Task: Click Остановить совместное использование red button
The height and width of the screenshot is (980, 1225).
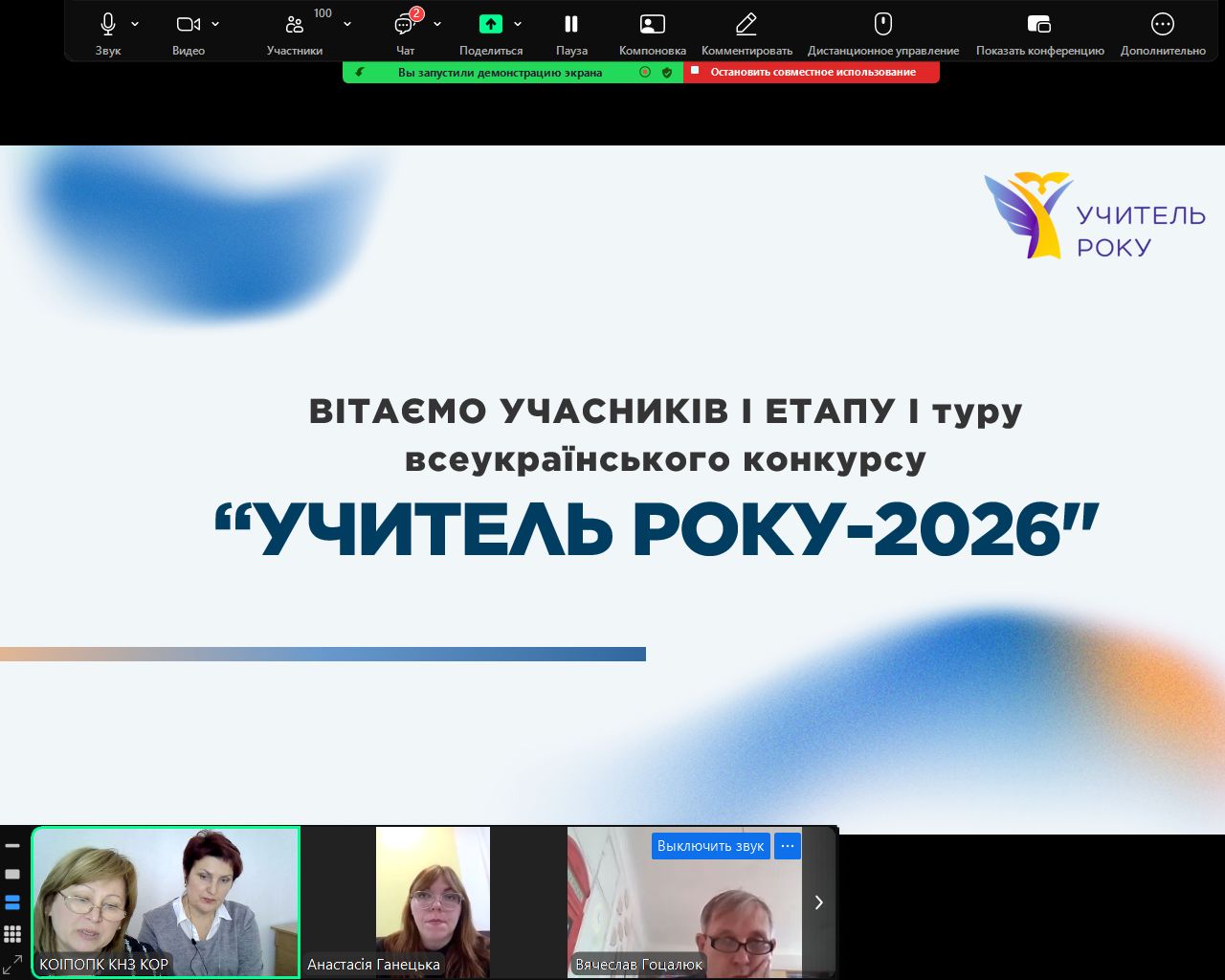Action: (812, 73)
